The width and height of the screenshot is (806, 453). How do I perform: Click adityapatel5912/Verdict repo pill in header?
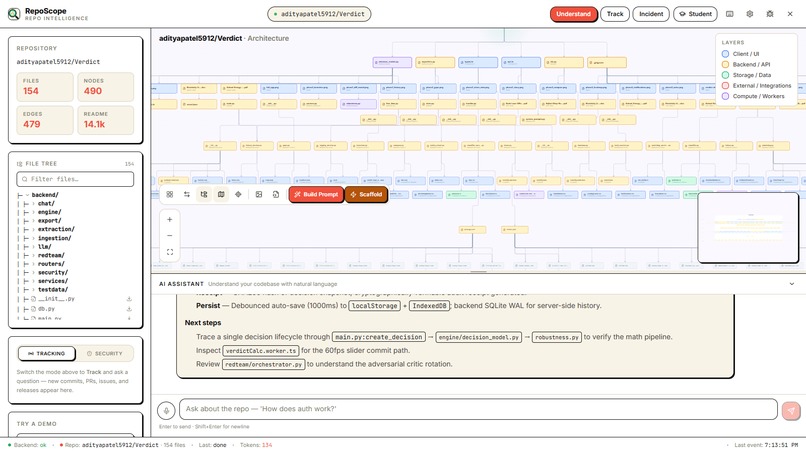(319, 14)
